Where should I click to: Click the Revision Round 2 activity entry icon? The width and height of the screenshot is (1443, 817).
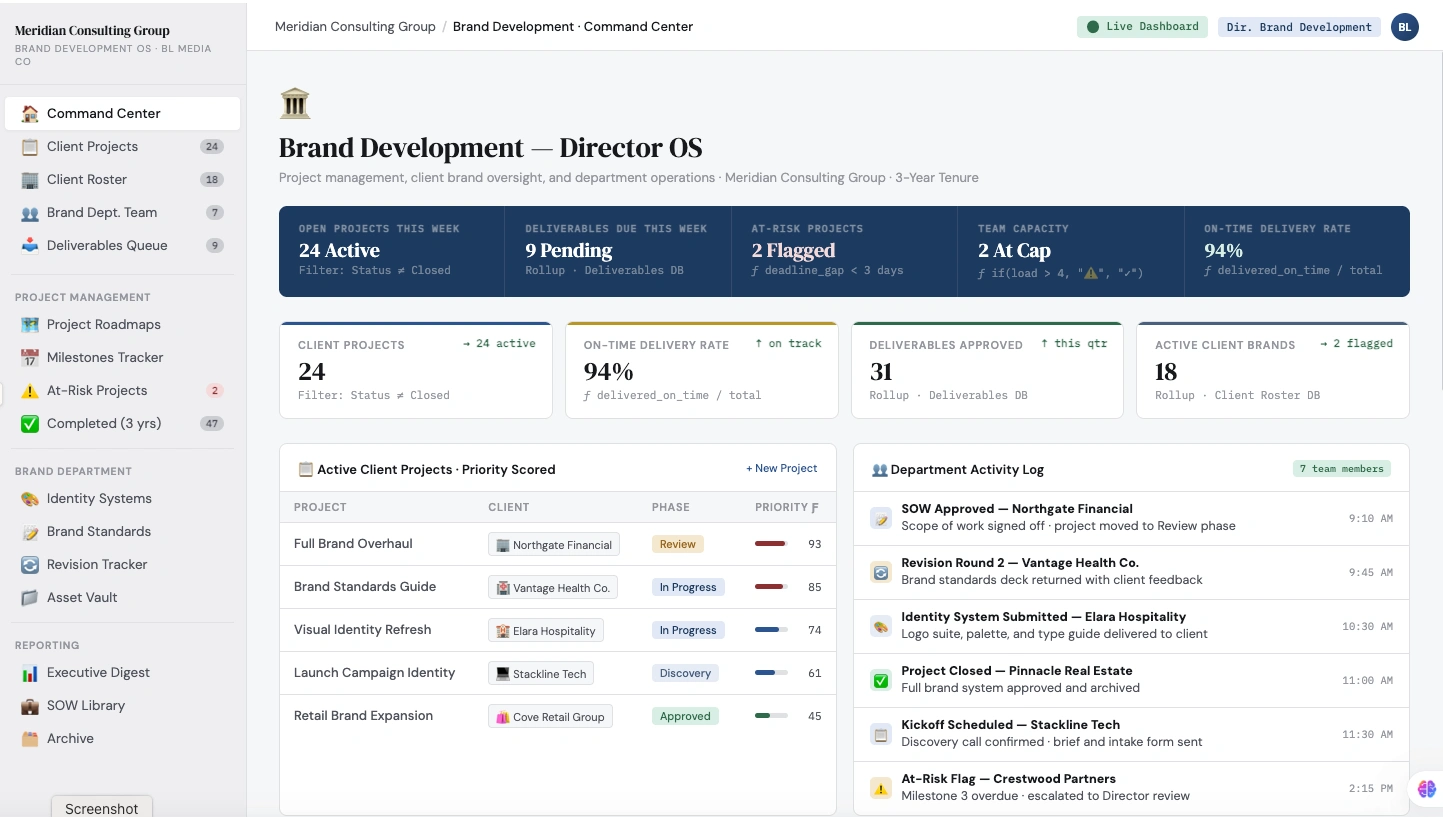point(881,573)
